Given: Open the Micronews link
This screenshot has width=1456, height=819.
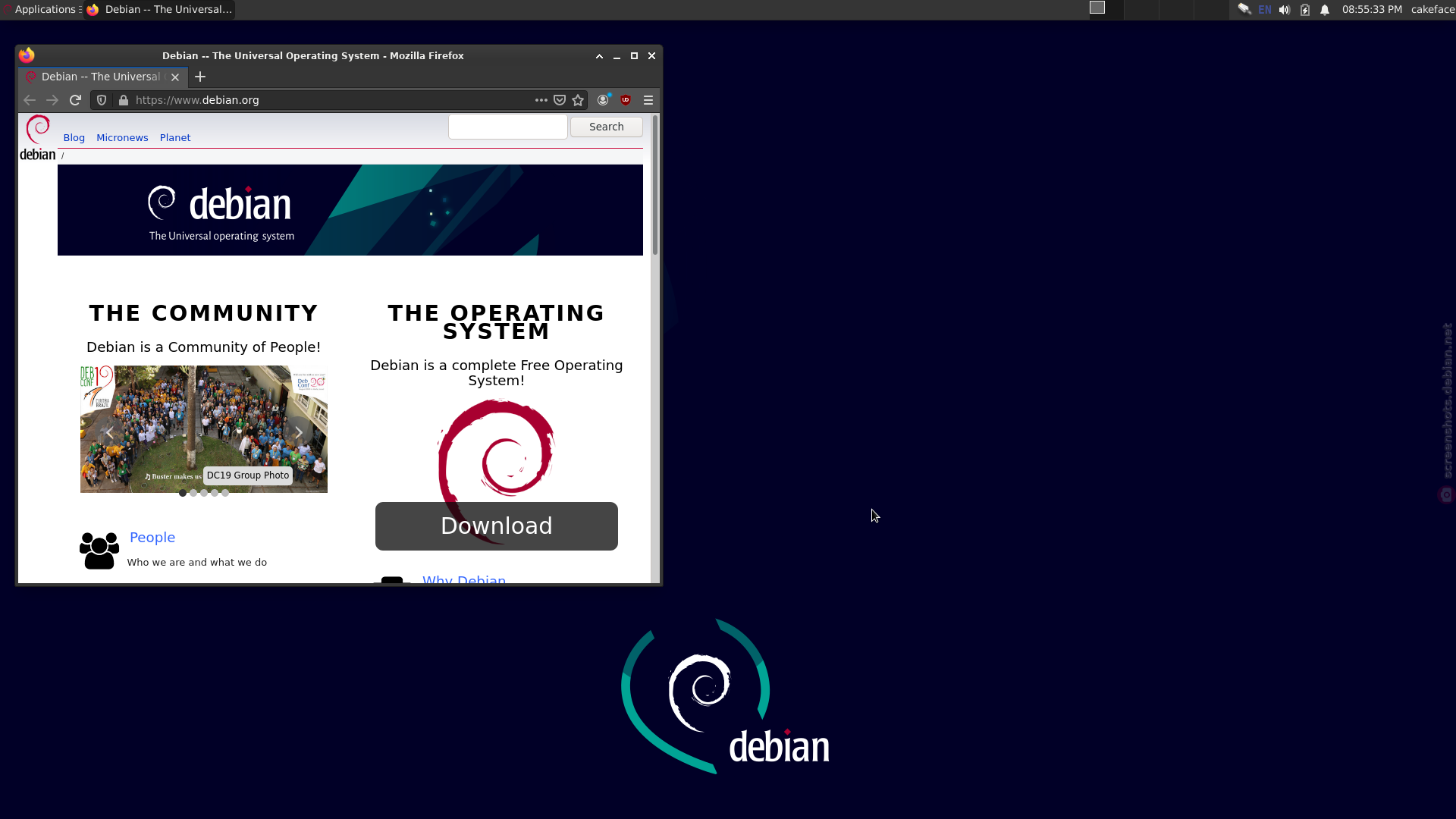Looking at the screenshot, I should pyautogui.click(x=122, y=138).
